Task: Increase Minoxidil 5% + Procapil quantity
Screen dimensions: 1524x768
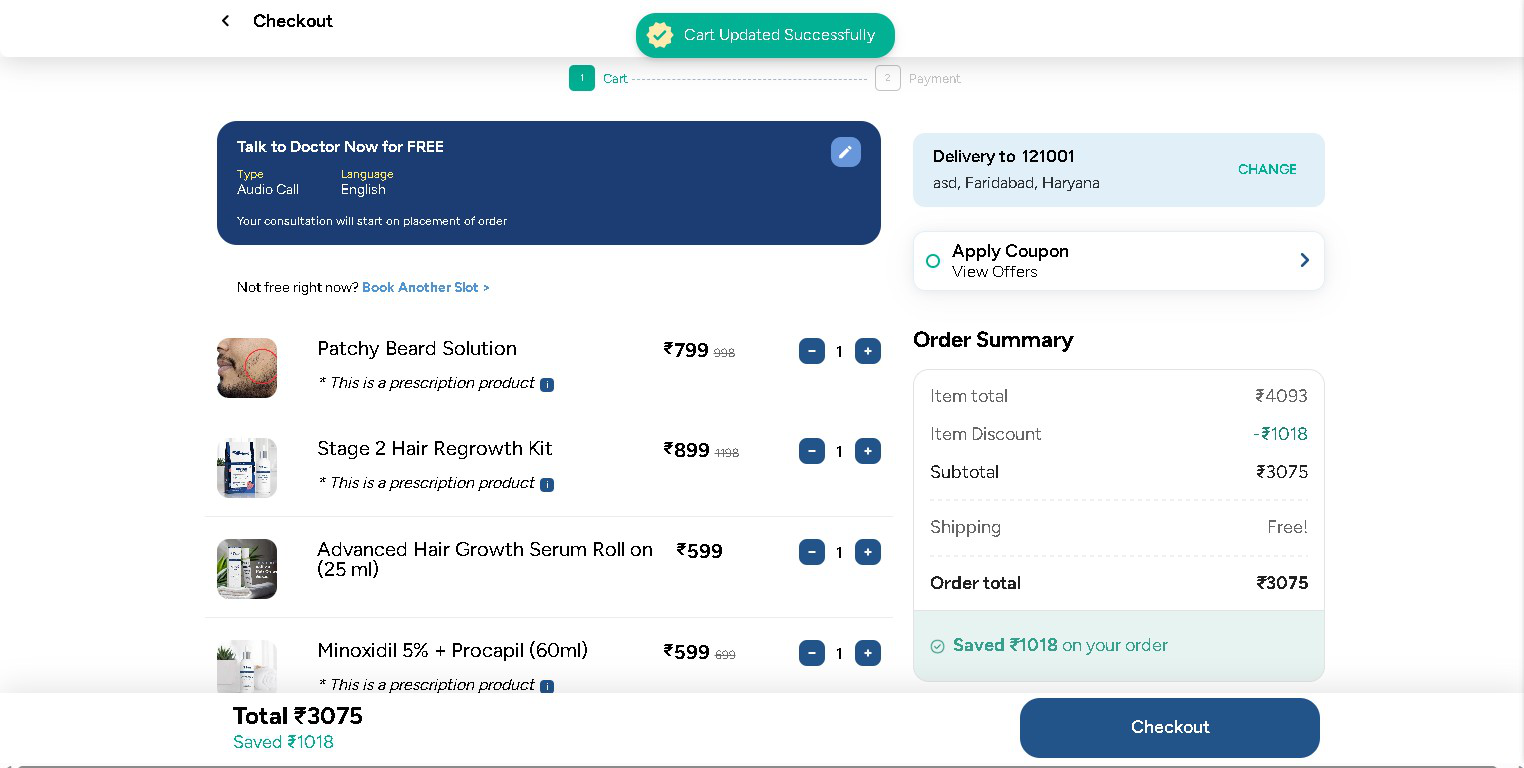Action: click(867, 653)
